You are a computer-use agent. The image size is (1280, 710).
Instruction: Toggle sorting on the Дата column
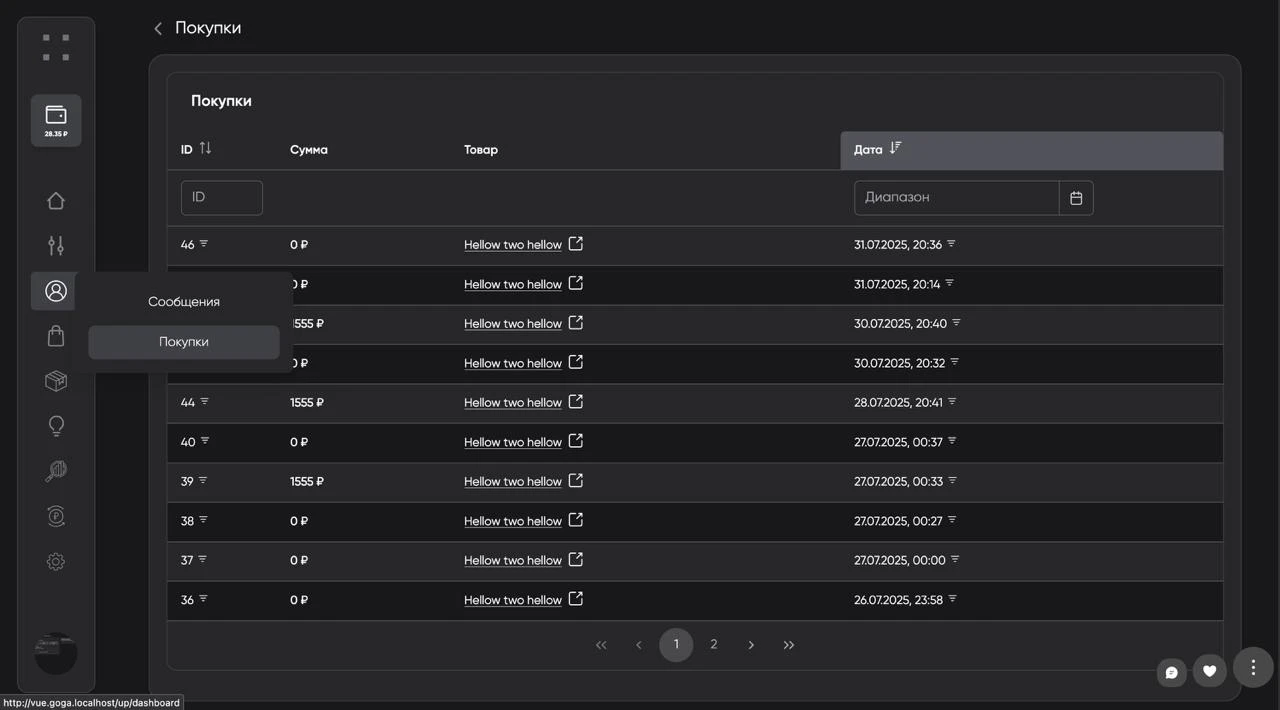click(895, 149)
